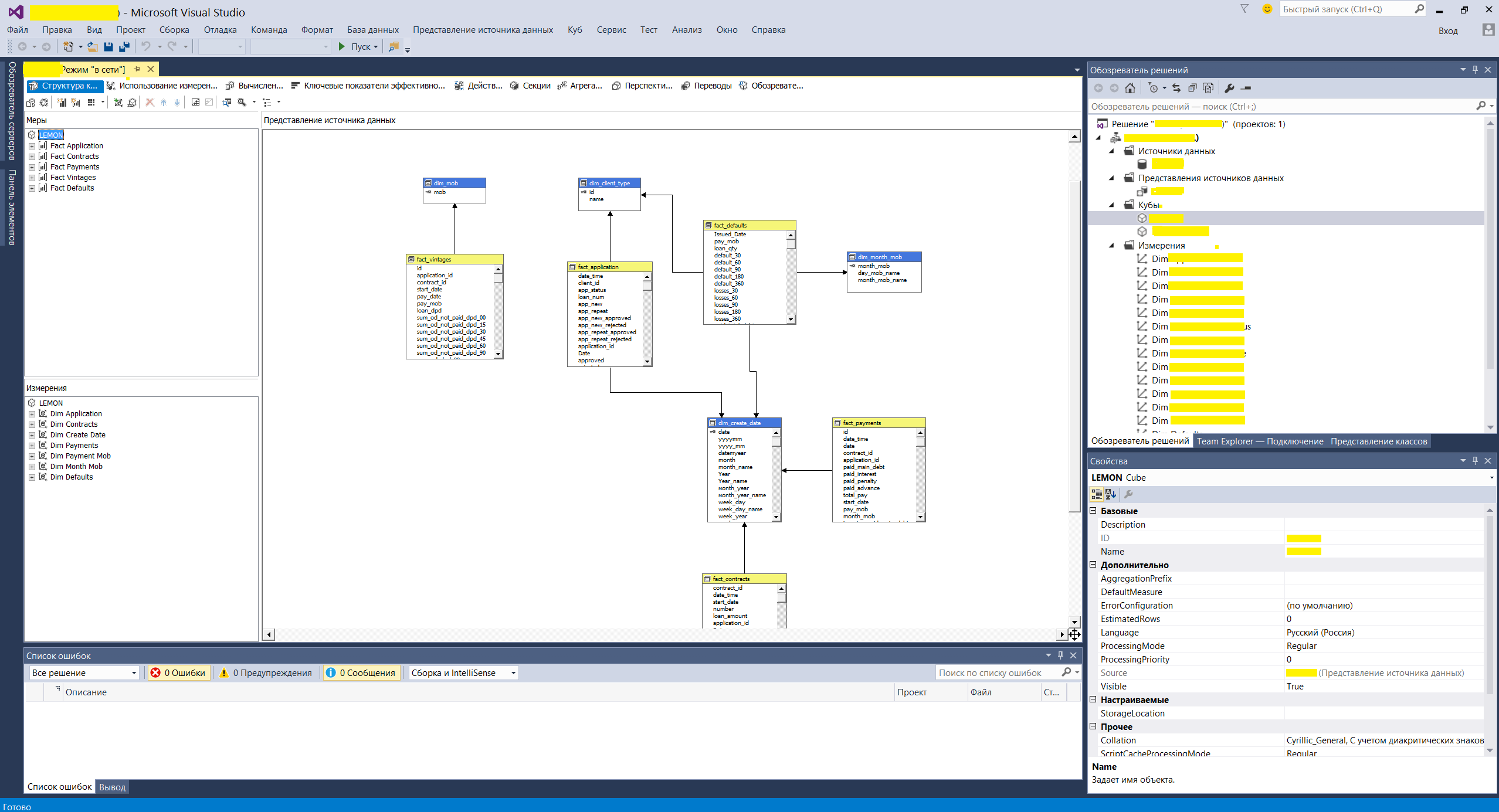Toggle the 0 Сообщения messages filter
The height and width of the screenshot is (812, 1499).
(x=361, y=673)
